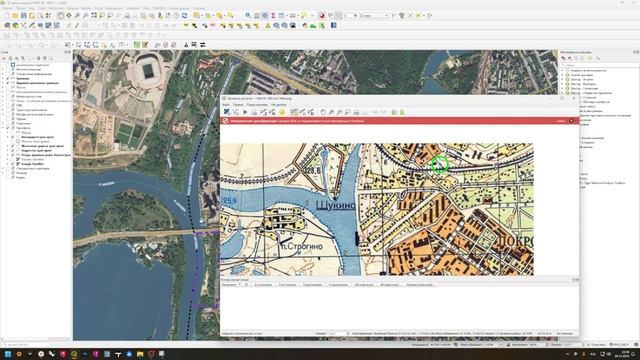Screen dimensions: 640x360
Task: Open project via folder icon in main toolbar
Action: coord(15,16)
